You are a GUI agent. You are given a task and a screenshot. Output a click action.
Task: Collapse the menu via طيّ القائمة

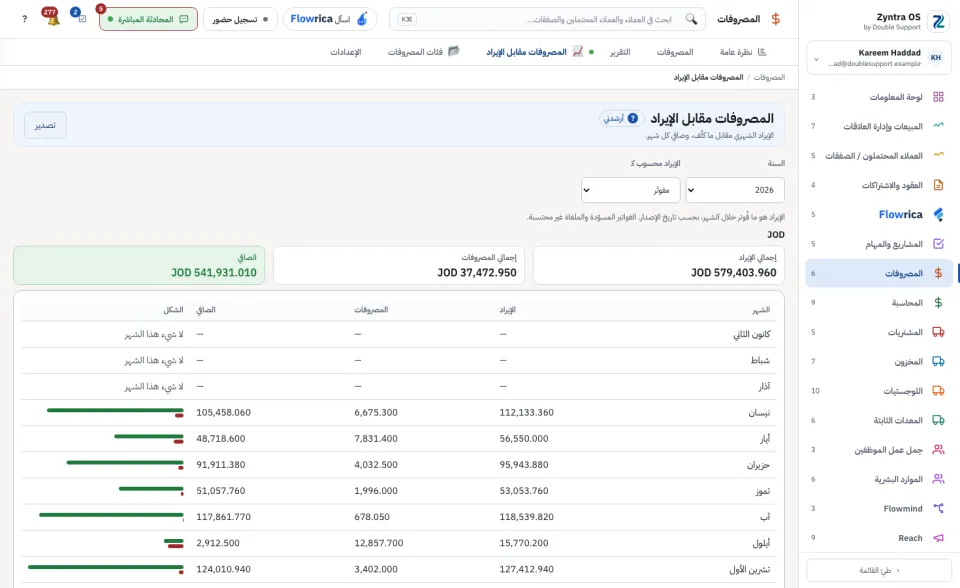pos(879,570)
